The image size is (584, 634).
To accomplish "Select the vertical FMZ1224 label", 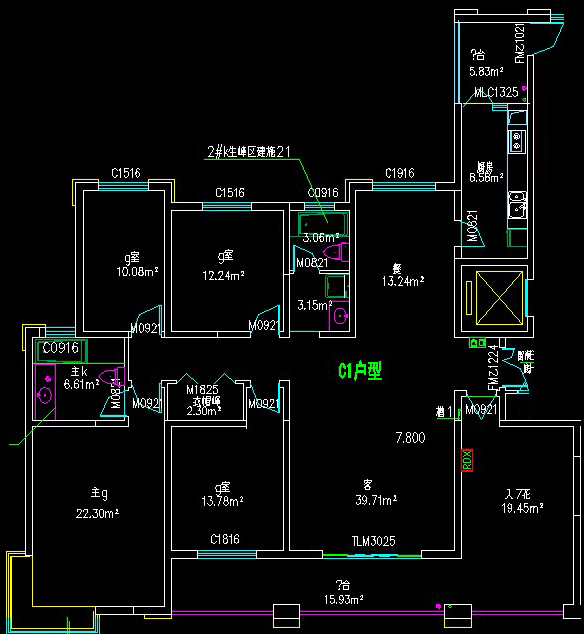I will click(x=493, y=368).
